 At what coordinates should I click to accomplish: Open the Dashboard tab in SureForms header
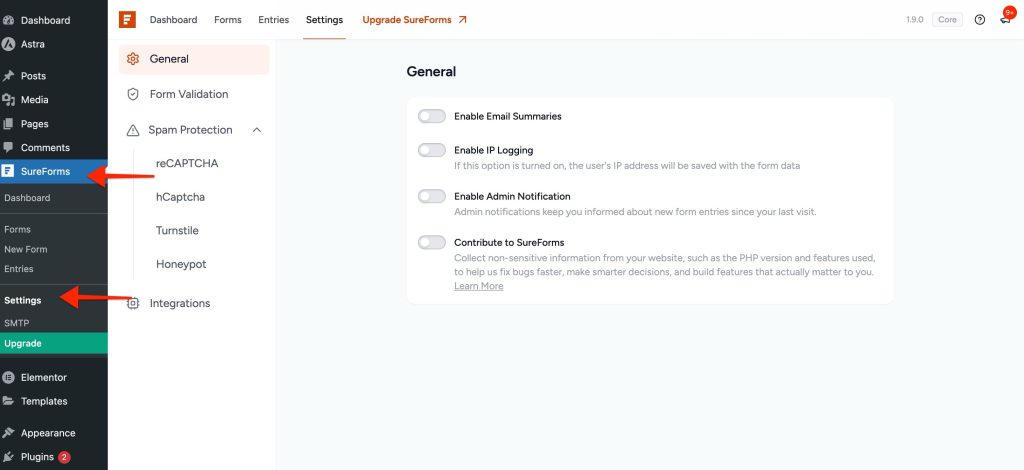[173, 20]
